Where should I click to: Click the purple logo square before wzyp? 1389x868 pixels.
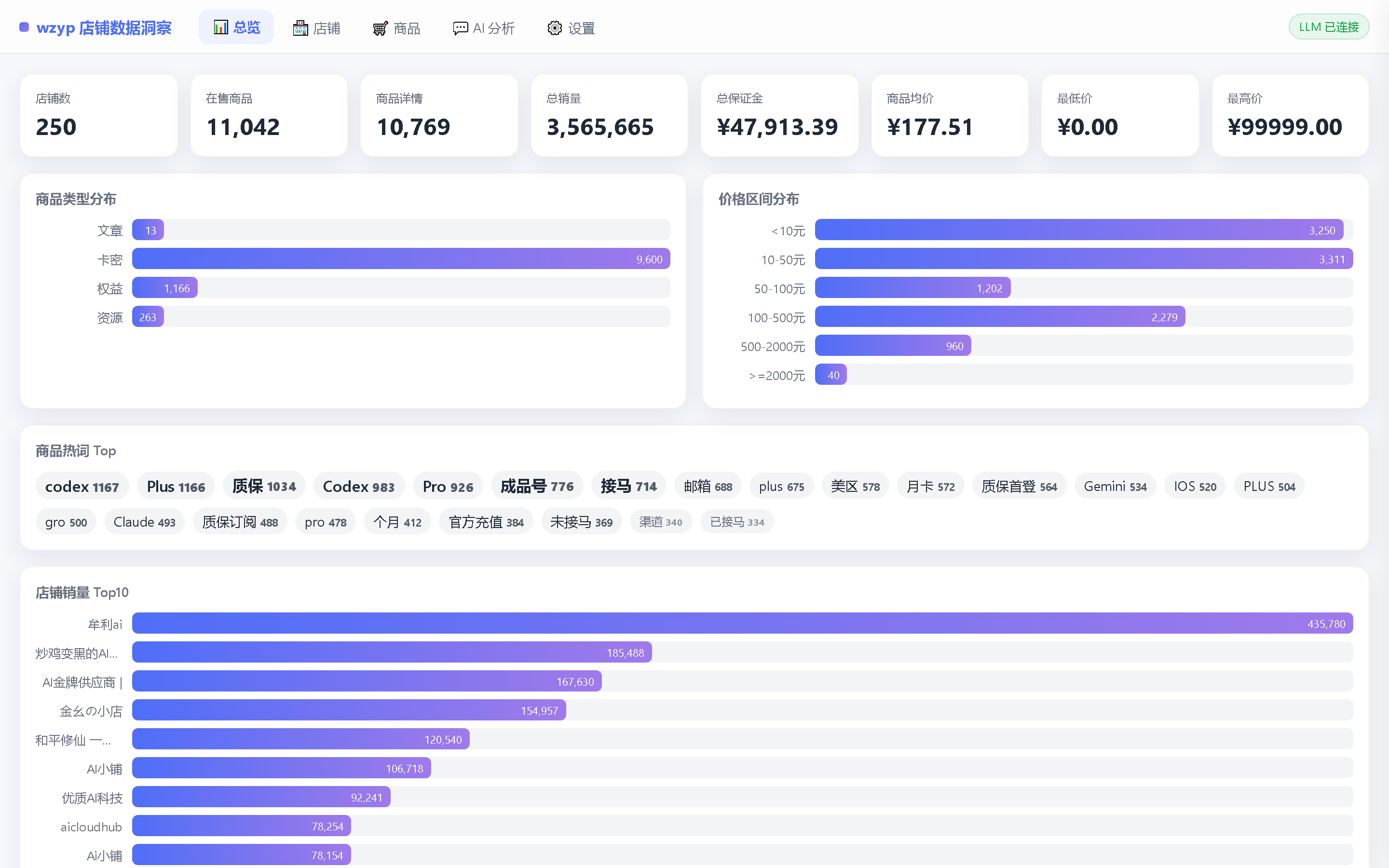(24, 27)
